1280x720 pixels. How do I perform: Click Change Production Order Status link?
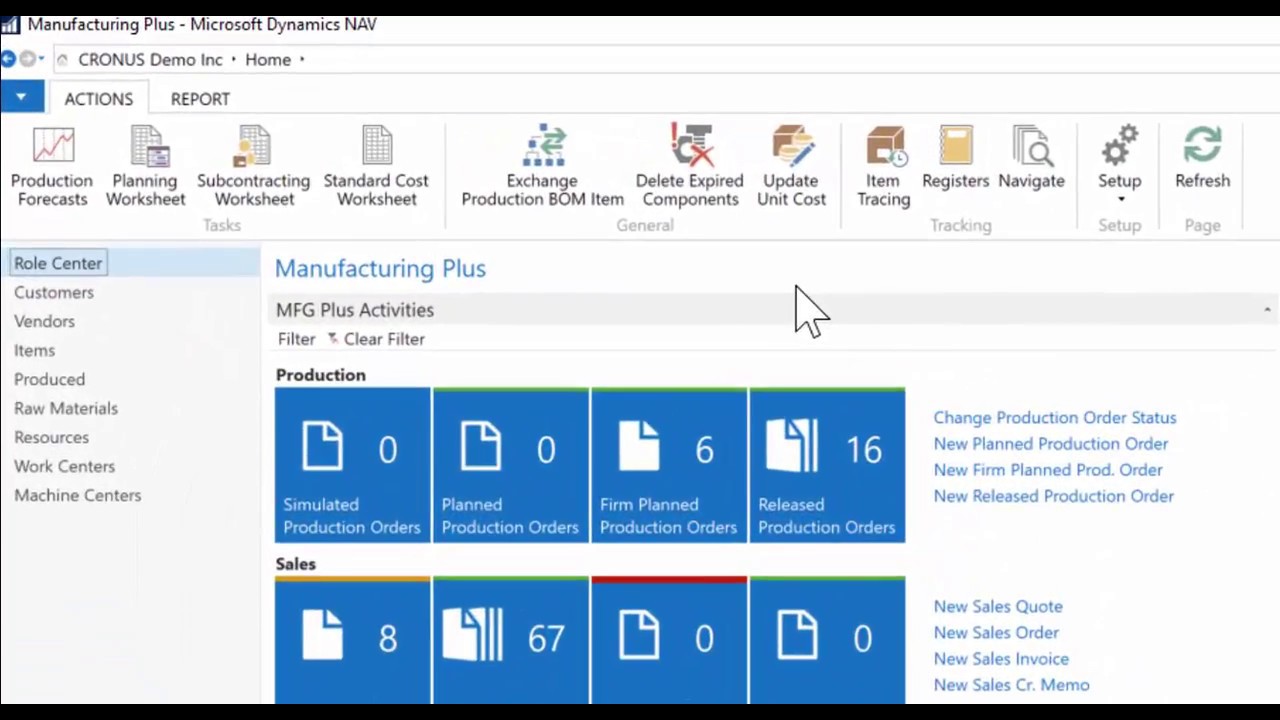[x=1054, y=418]
